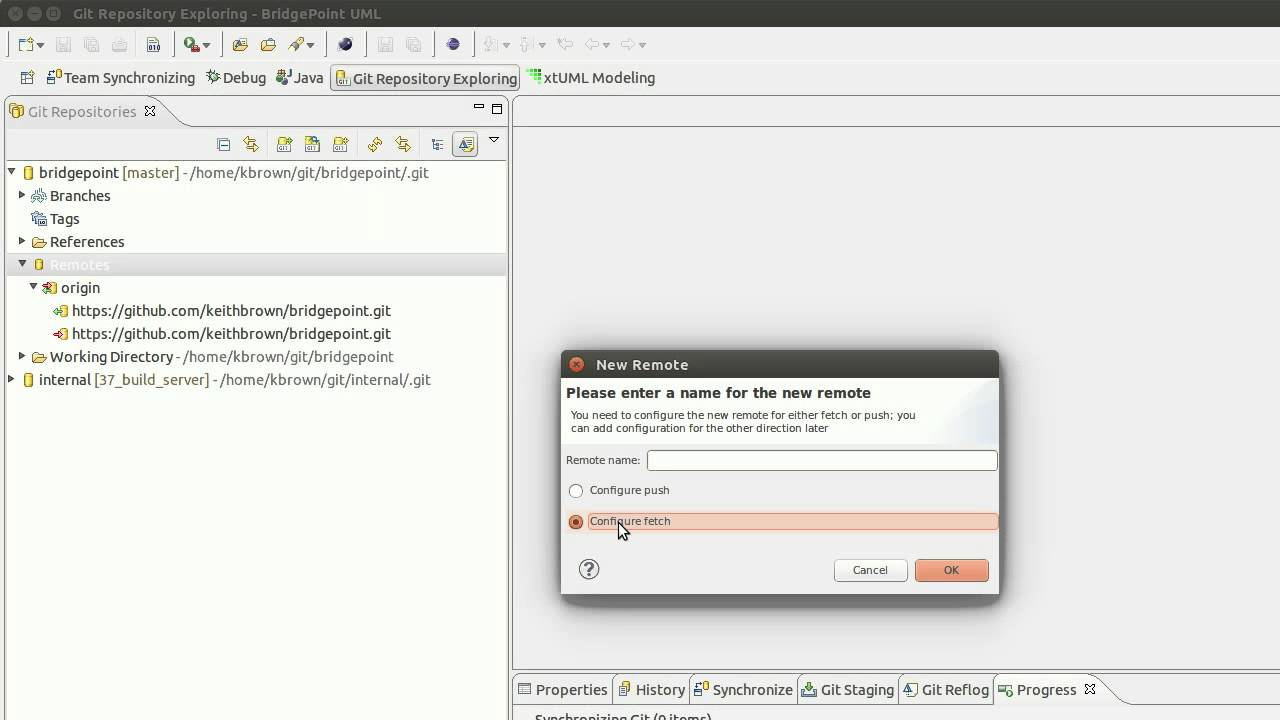Open the Synchronize tab
This screenshot has width=1280, height=720.
click(743, 690)
